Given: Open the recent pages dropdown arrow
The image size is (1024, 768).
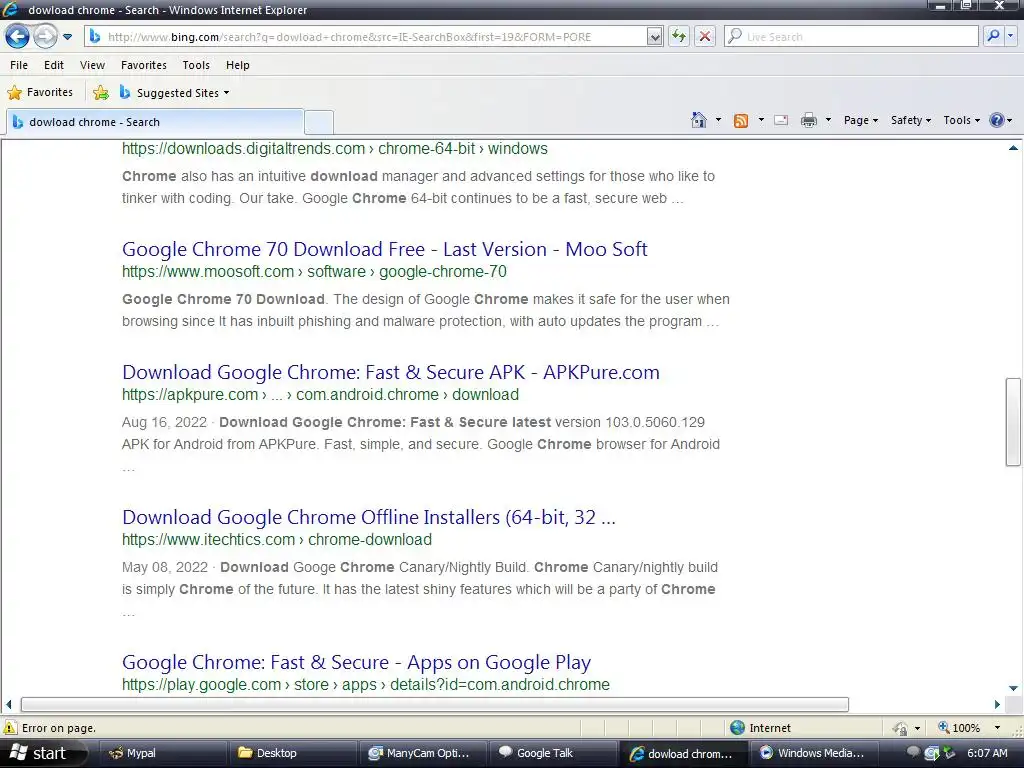Looking at the screenshot, I should [x=67, y=37].
